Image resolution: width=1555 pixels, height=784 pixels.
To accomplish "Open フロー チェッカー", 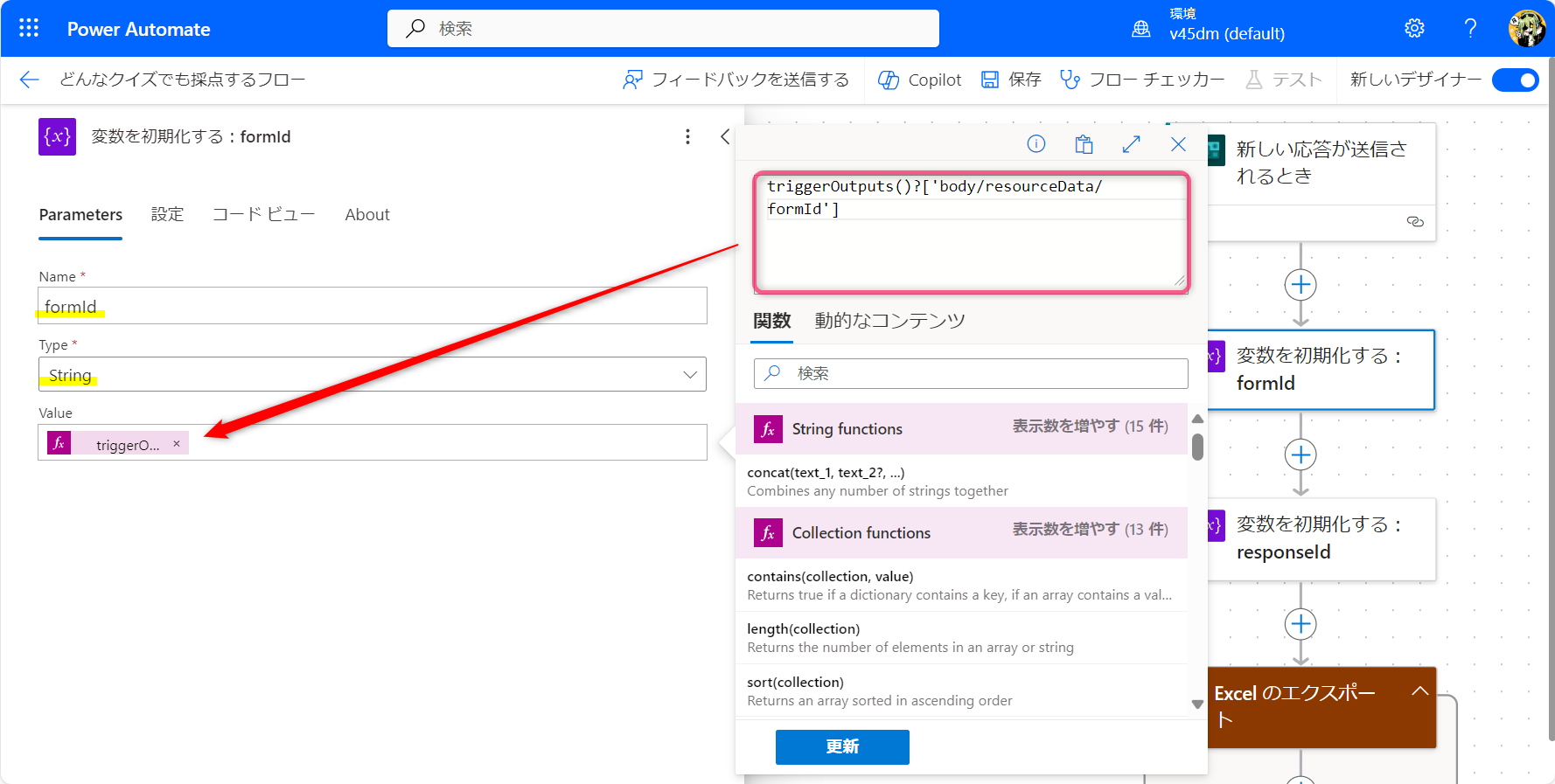I will coord(1142,80).
